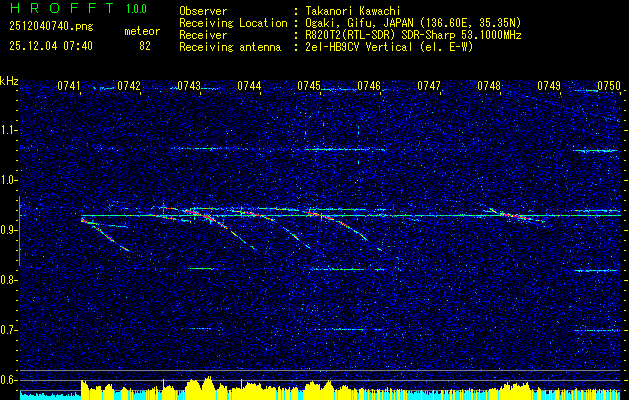Image resolution: width=629 pixels, height=400 pixels.
Task: Click the 0748 time marker
Action: (489, 86)
